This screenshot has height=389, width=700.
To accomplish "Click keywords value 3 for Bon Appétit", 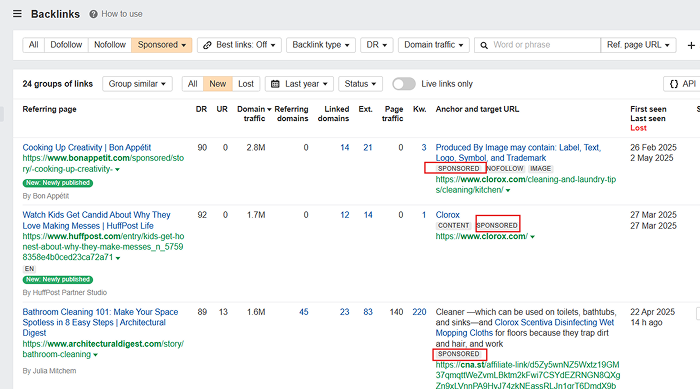I will (x=424, y=147).
